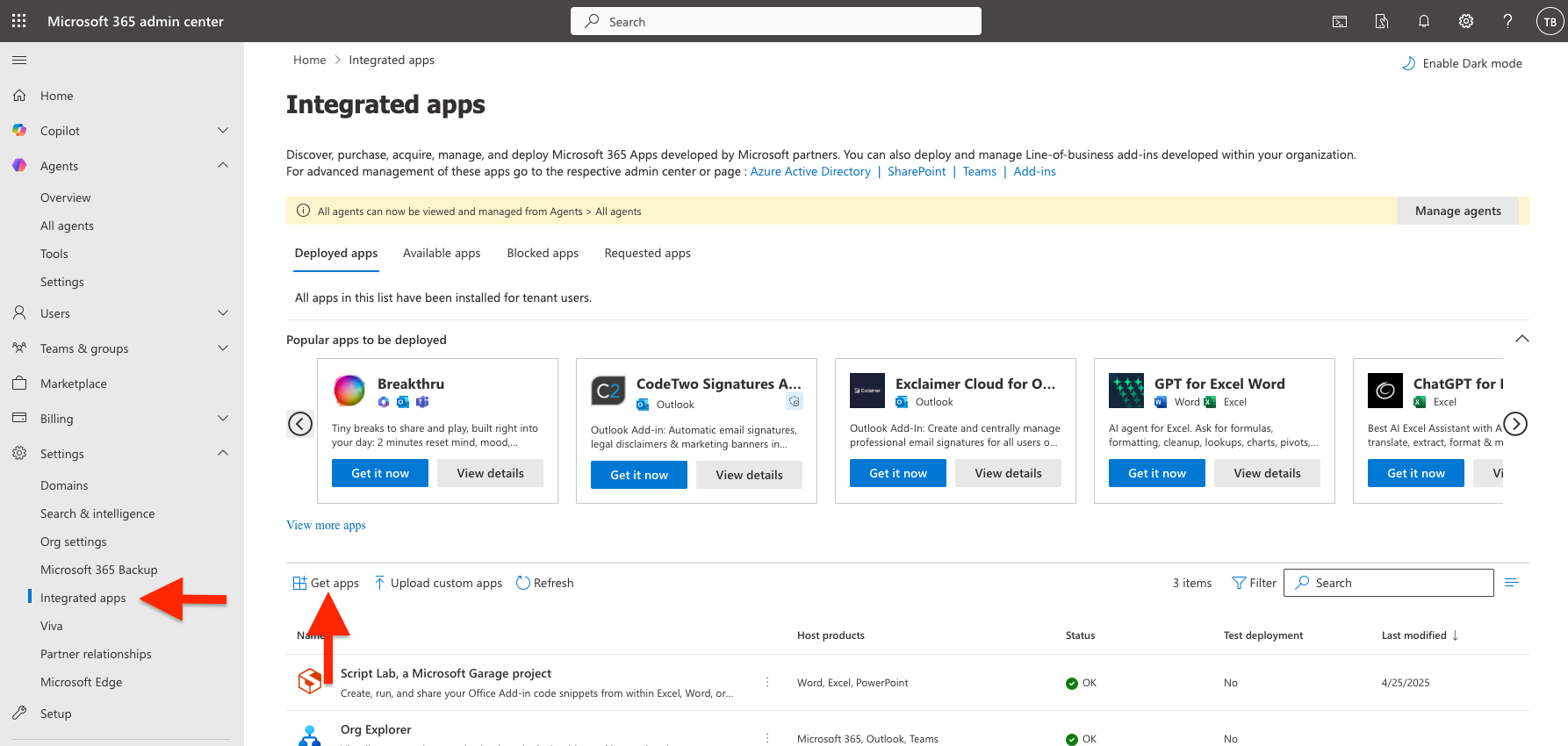This screenshot has width=1568, height=746.
Task: Click Home breadcrumb link
Action: (x=309, y=60)
